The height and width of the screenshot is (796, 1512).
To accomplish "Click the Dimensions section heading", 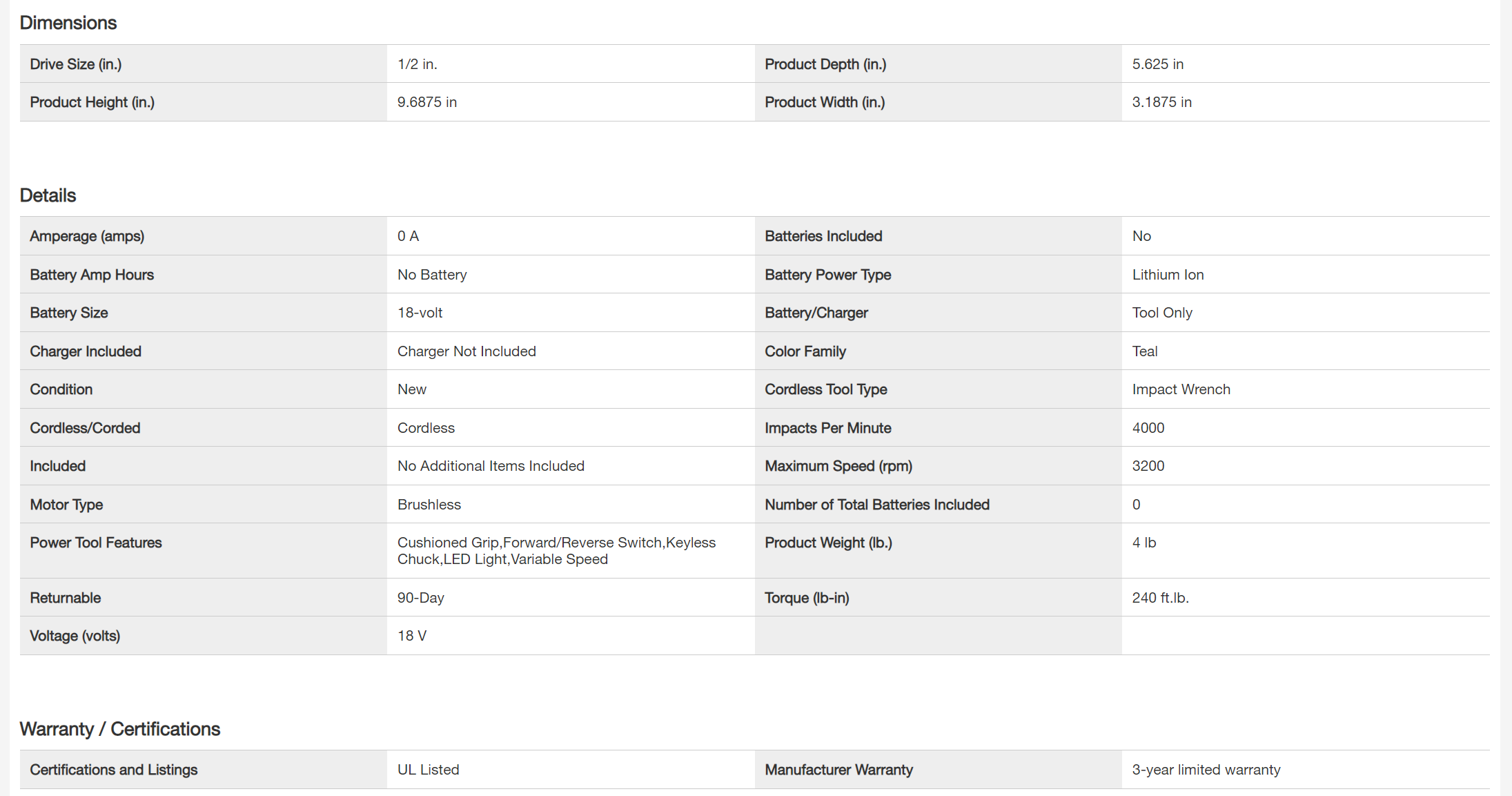I will pos(68,23).
